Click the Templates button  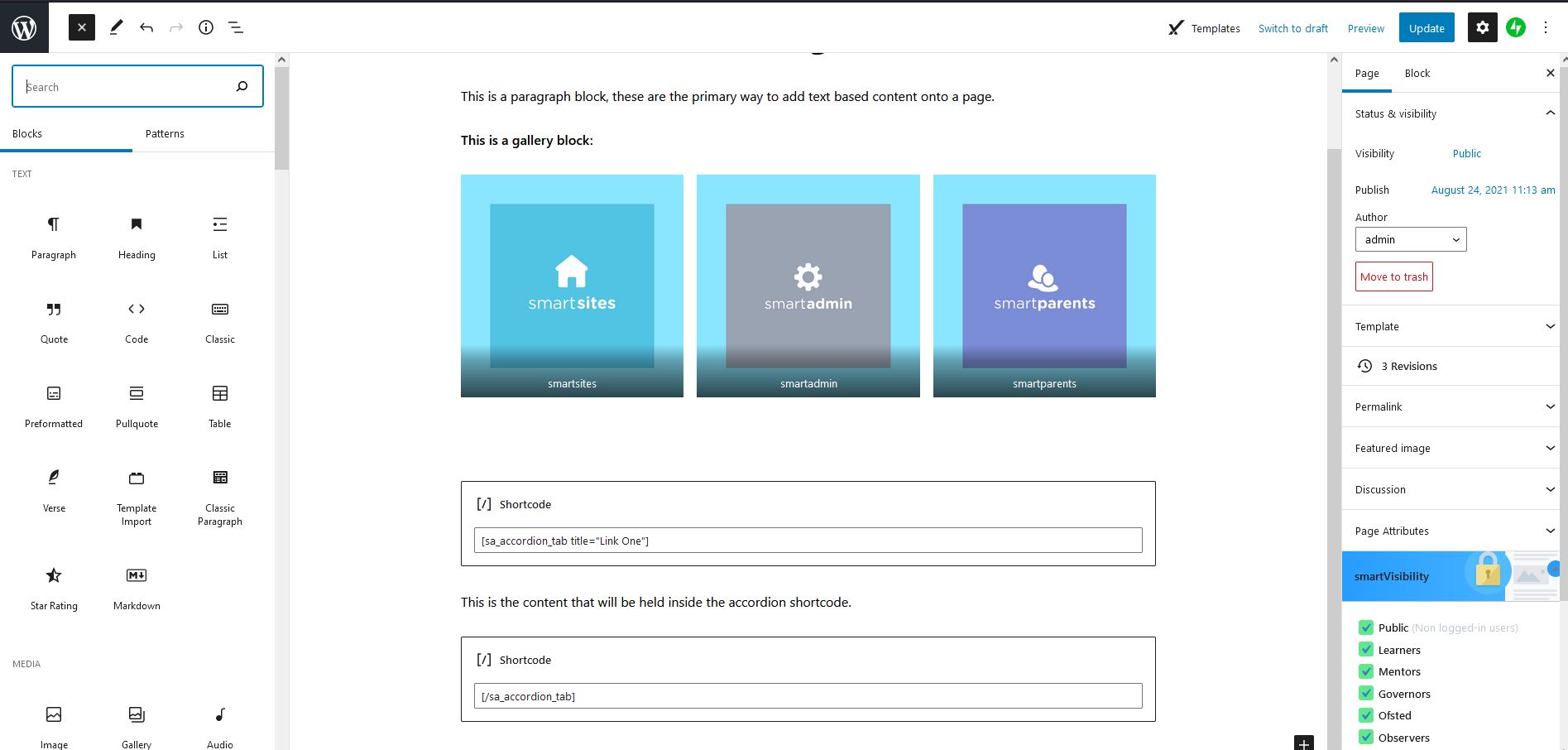[1204, 28]
